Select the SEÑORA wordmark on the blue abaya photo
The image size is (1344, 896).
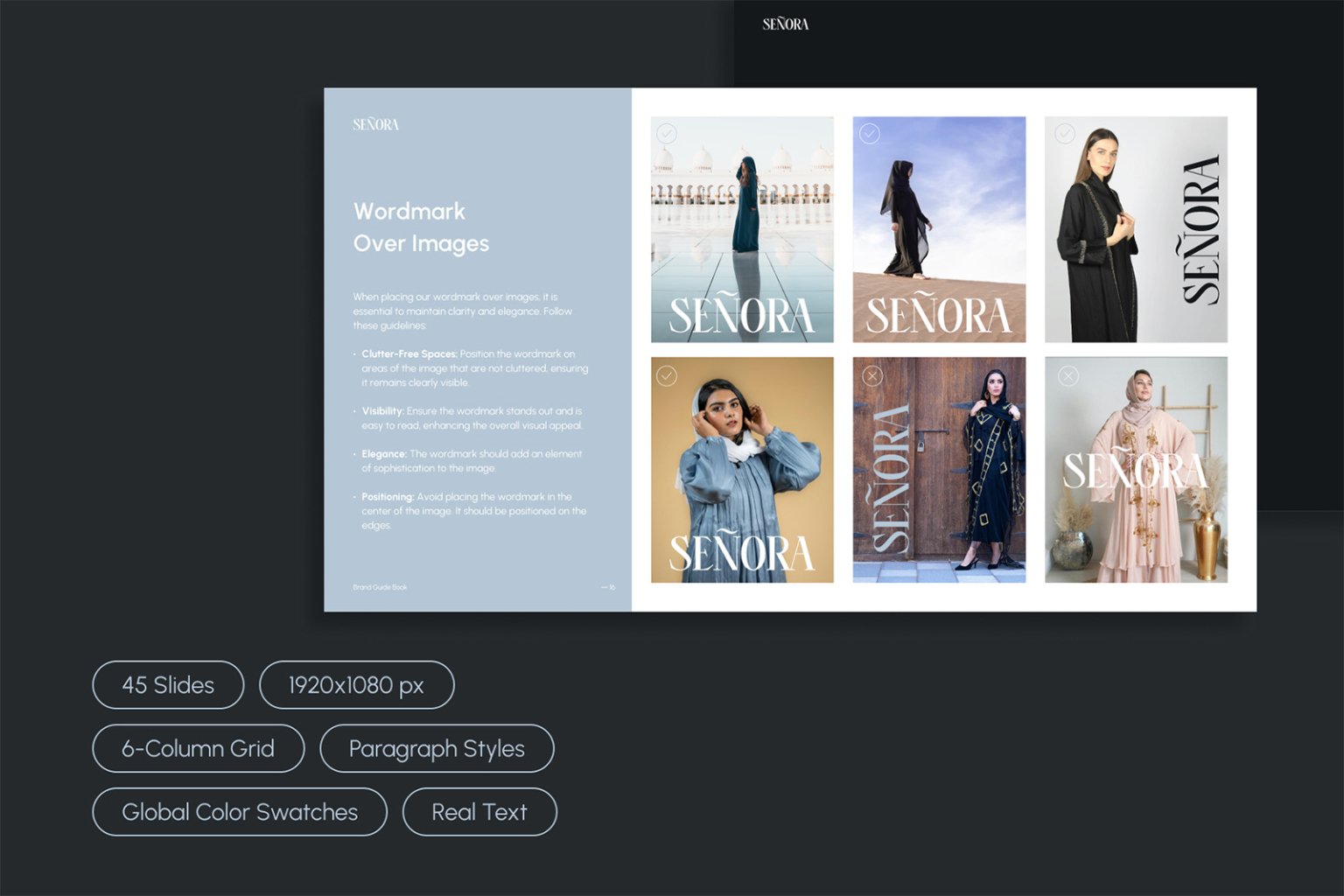click(741, 550)
